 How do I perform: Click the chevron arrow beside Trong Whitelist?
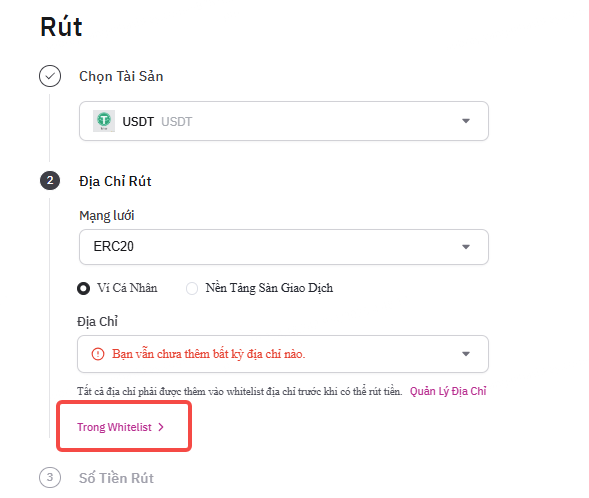click(x=161, y=427)
